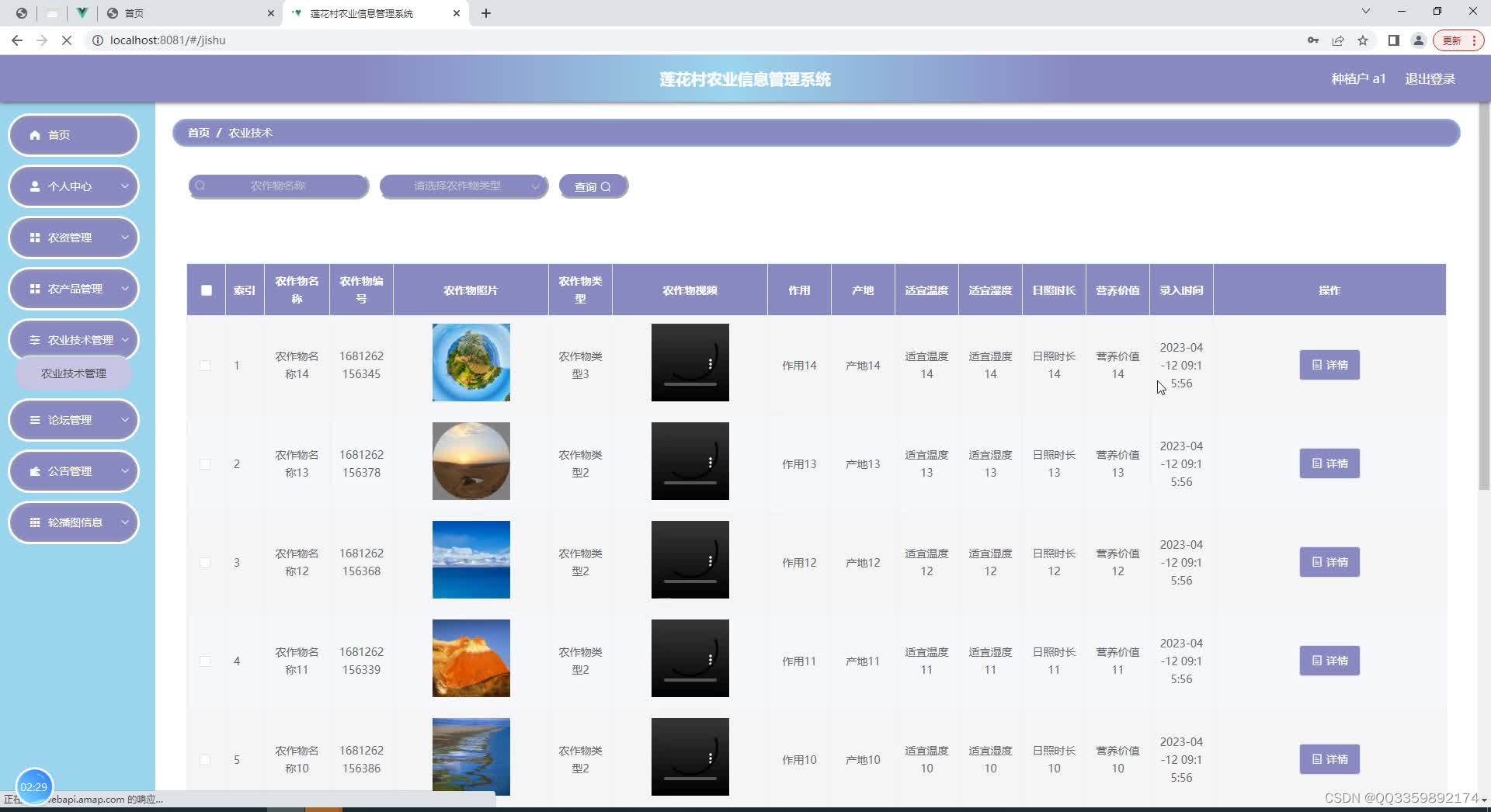Click the video progress bar in row 3
This screenshot has height=812, width=1491.
click(690, 581)
